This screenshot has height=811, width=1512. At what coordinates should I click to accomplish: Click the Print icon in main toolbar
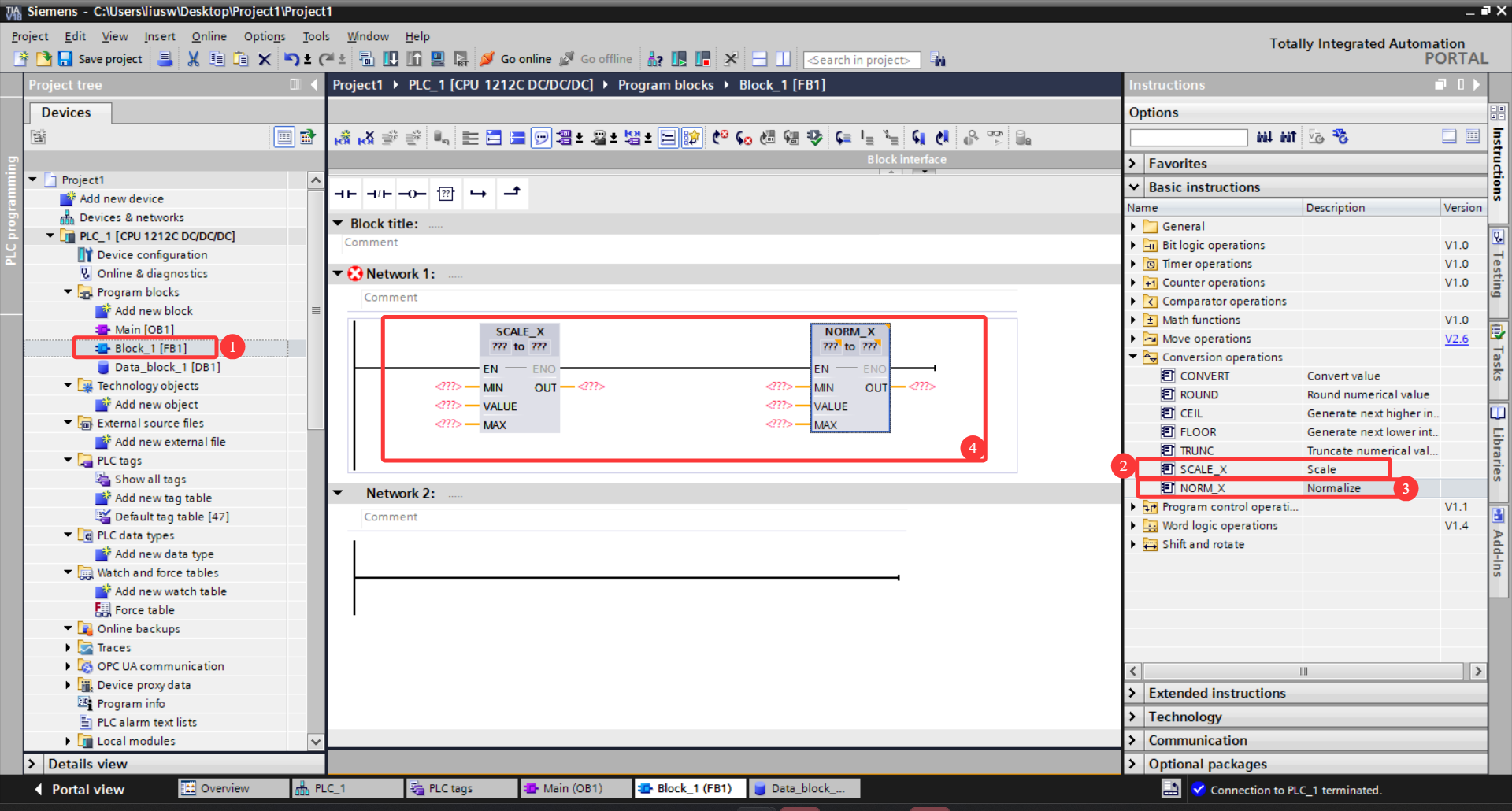coord(165,59)
